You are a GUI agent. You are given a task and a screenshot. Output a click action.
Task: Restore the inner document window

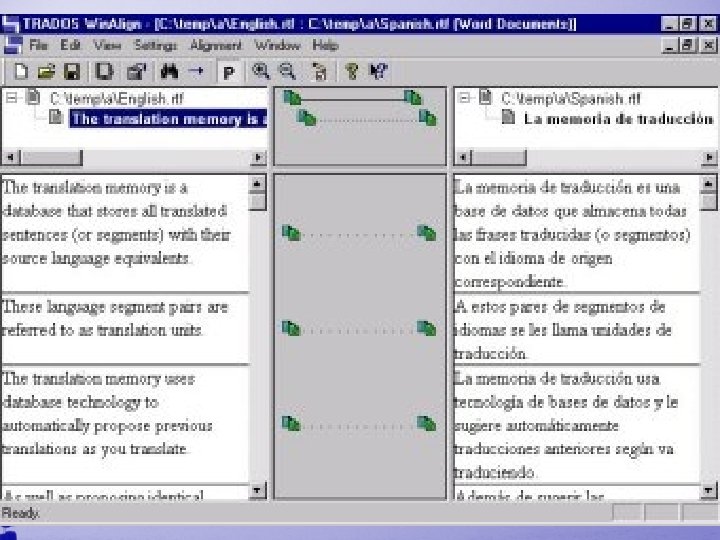pos(688,45)
